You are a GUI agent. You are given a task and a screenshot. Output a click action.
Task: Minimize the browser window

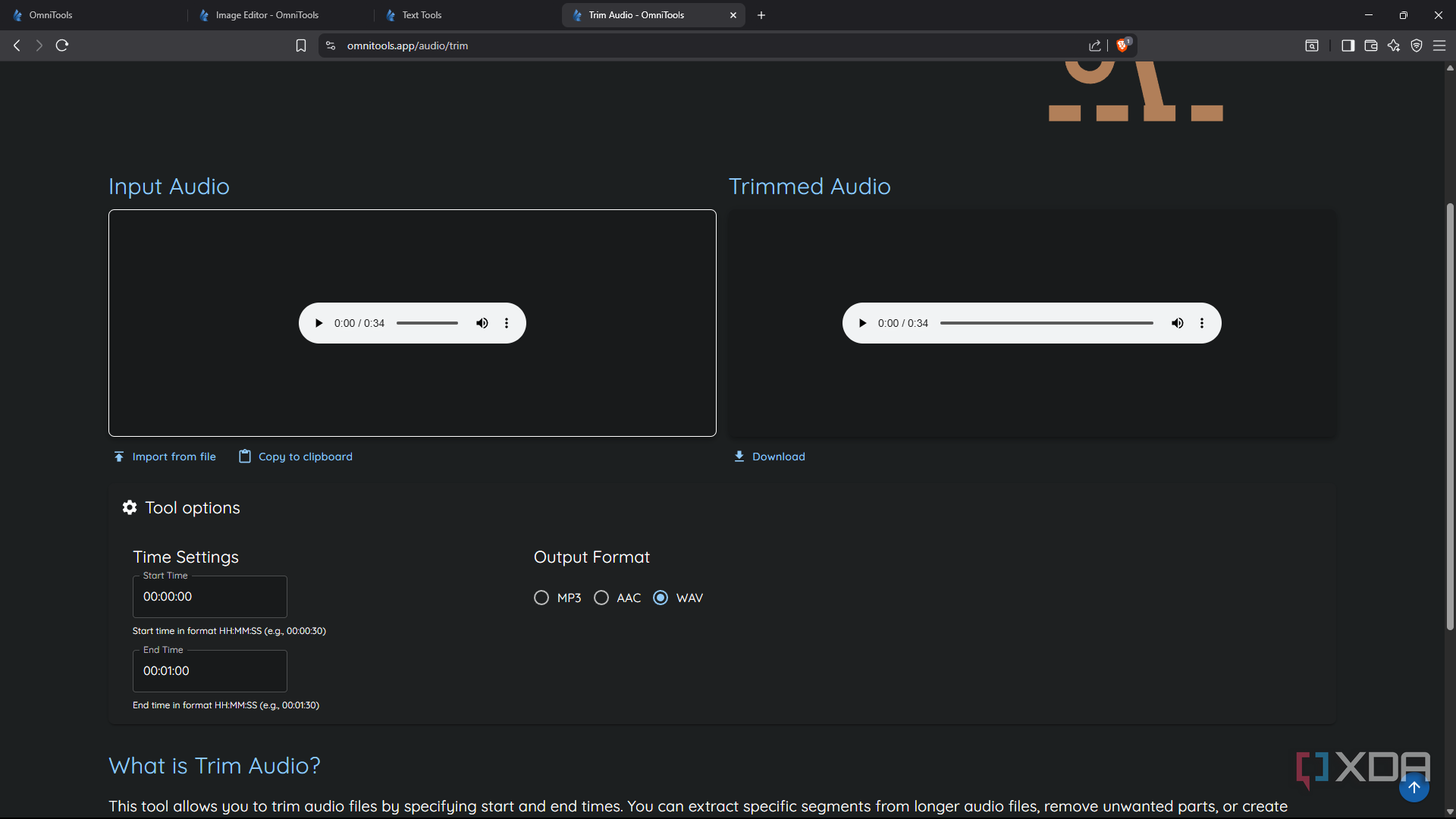point(1369,15)
